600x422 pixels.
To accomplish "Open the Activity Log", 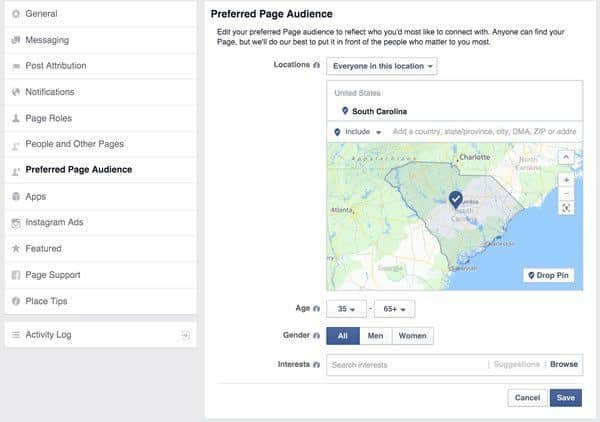I will [x=101, y=335].
